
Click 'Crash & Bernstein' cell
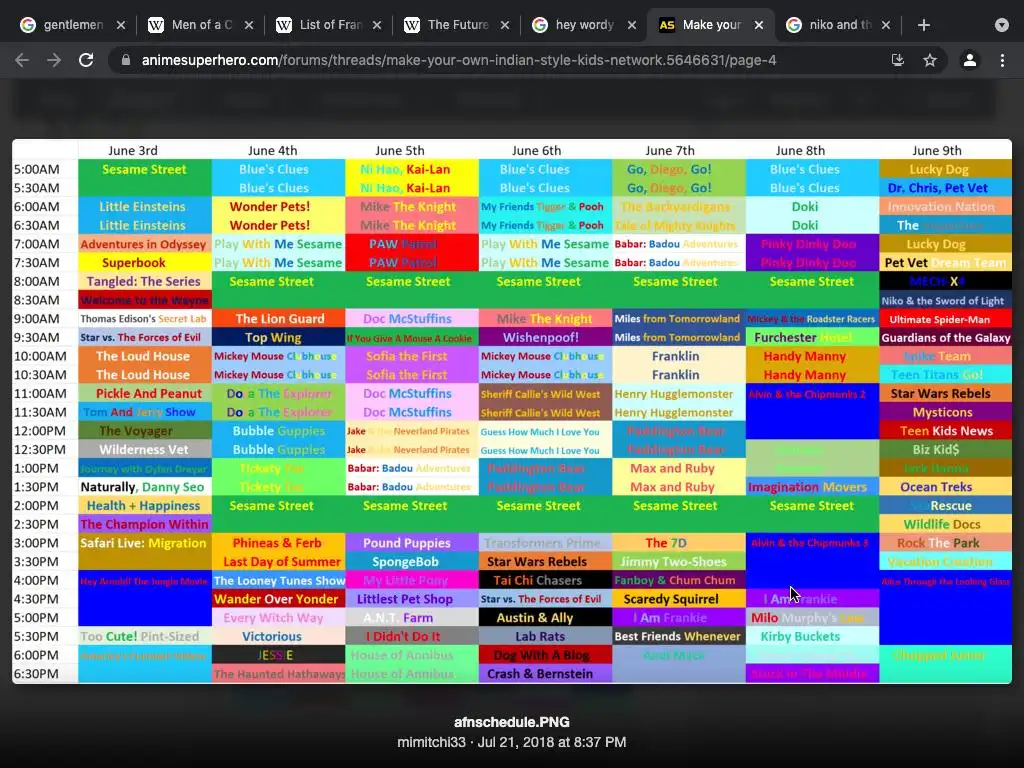545,674
